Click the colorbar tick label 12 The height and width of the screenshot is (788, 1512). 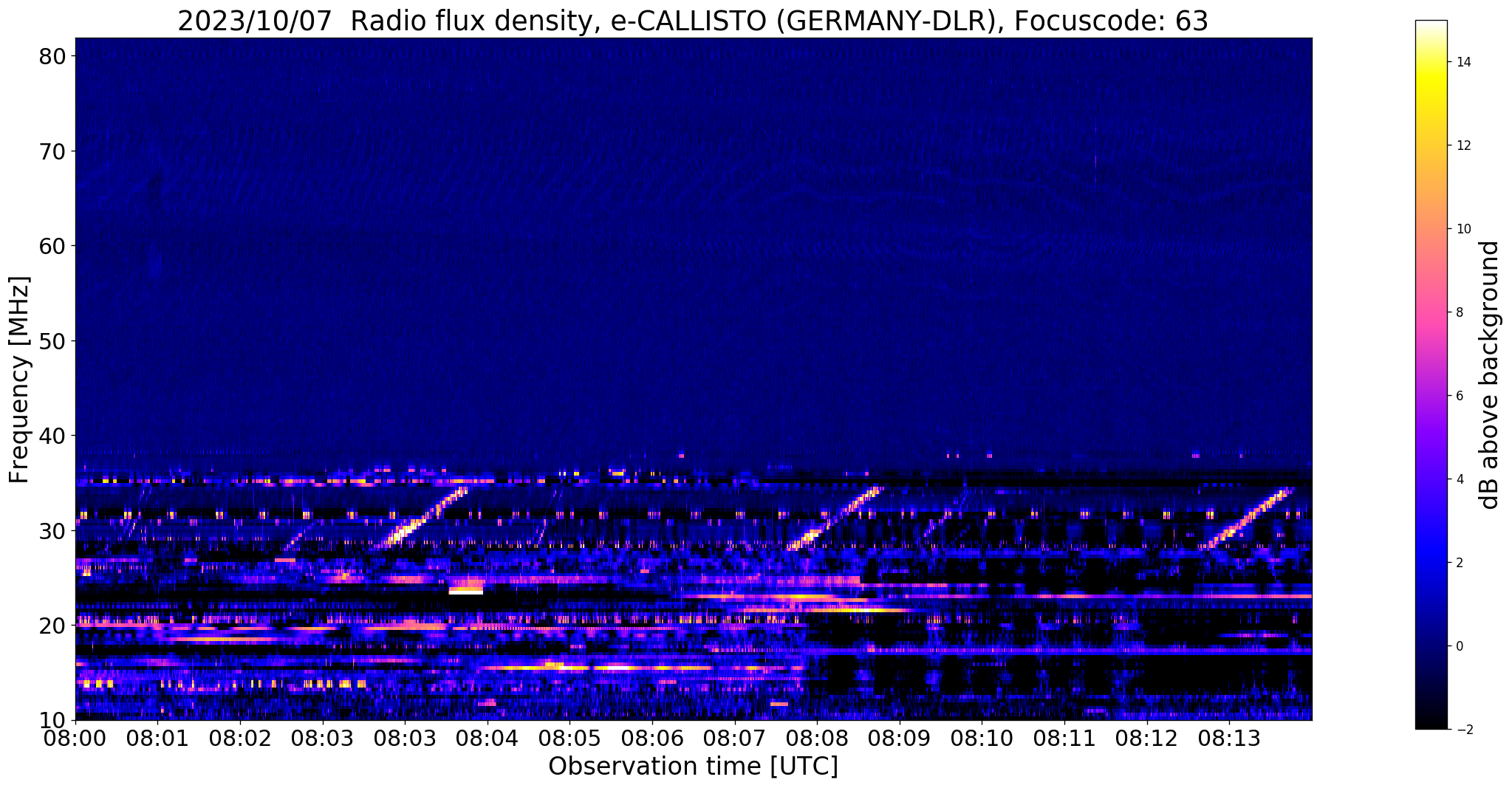[1463, 145]
